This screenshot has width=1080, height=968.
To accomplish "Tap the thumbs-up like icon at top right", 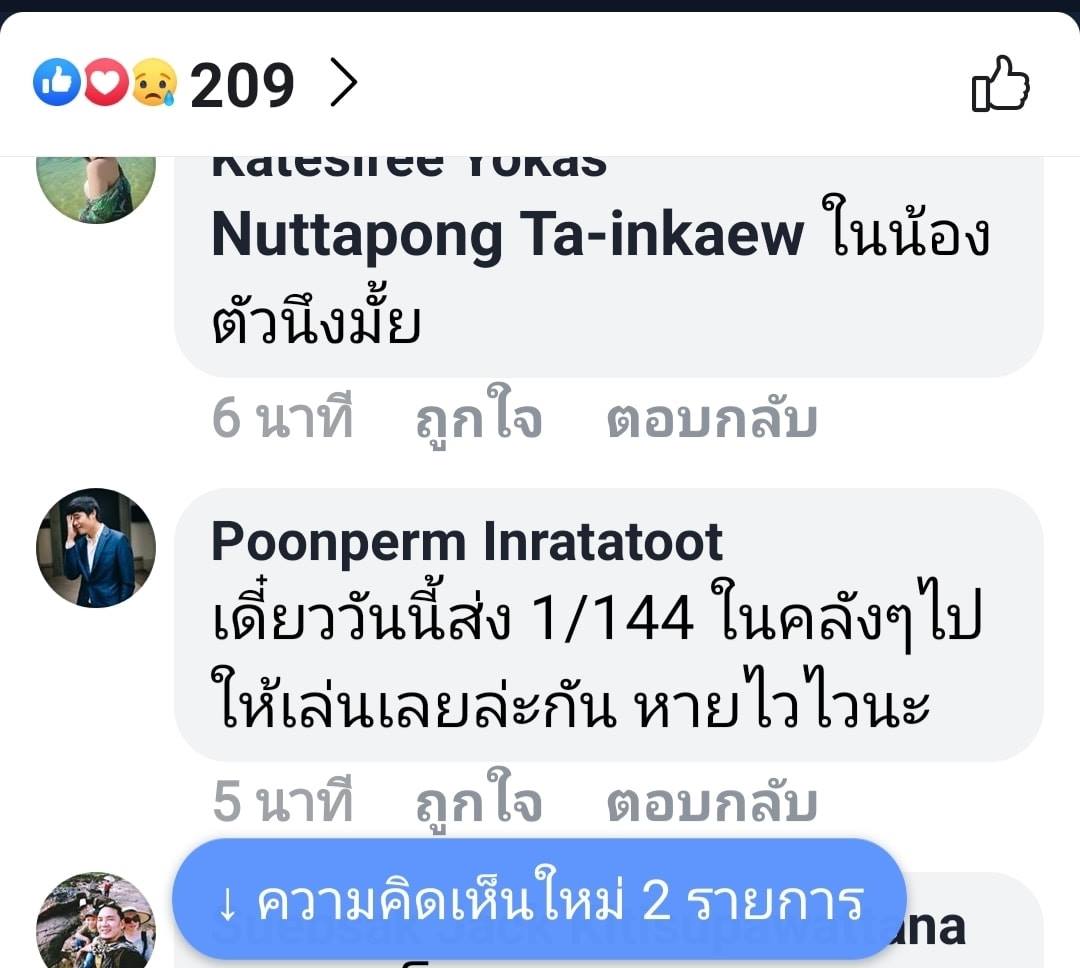I will (1000, 83).
